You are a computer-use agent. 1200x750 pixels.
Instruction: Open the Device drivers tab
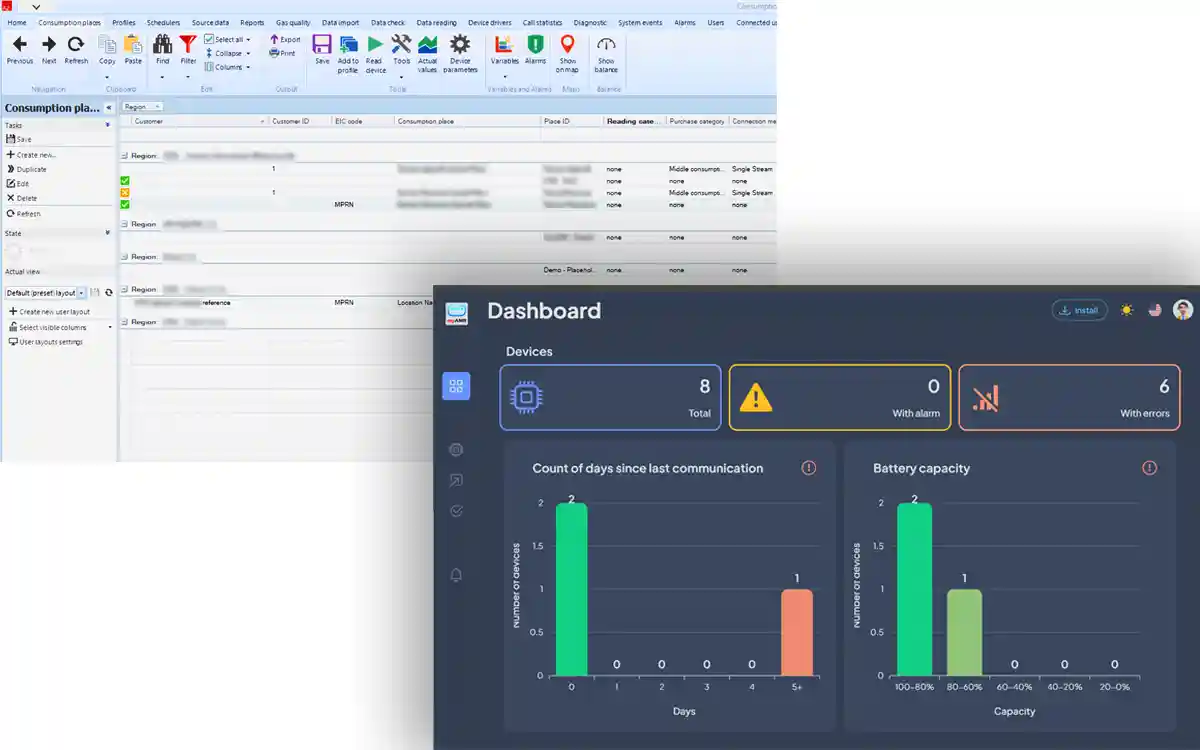pyautogui.click(x=490, y=22)
